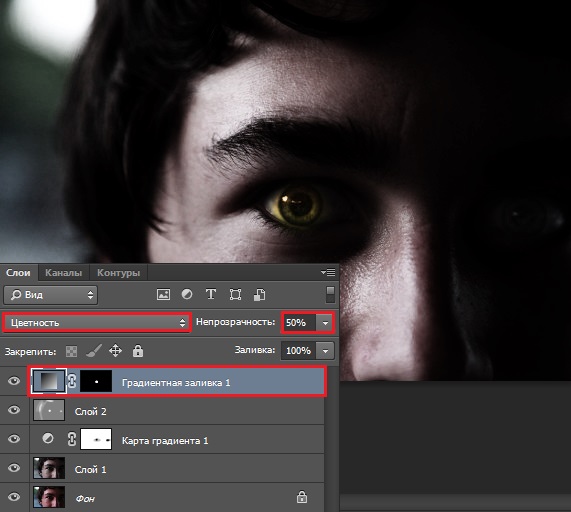Switch to the Слои tab
Screen dimensions: 571x512
[x=18, y=273]
